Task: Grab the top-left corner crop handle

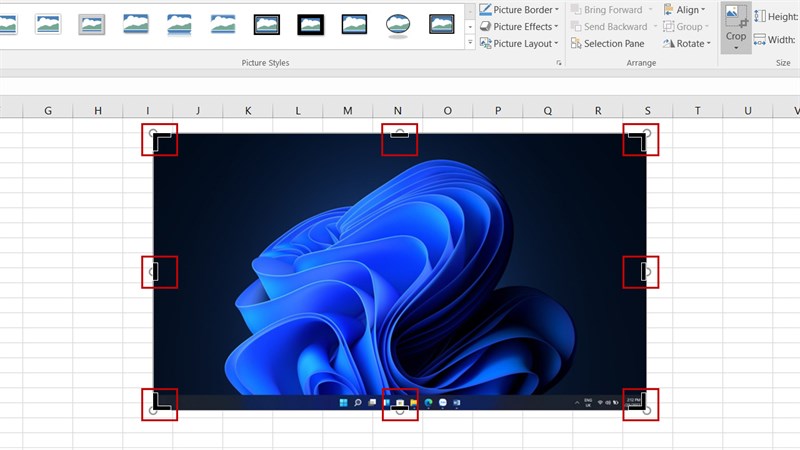Action: click(x=160, y=140)
